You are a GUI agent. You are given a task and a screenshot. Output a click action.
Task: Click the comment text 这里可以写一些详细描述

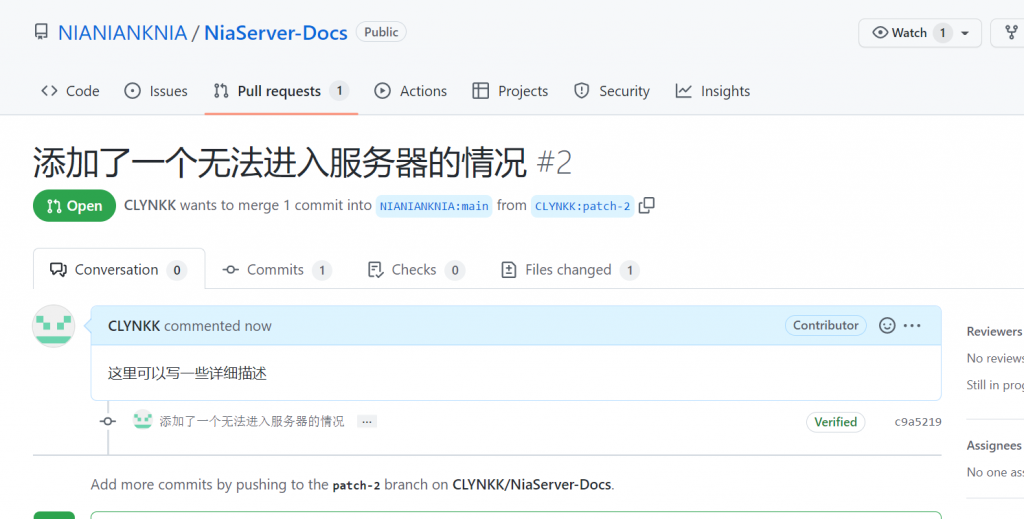(187, 373)
